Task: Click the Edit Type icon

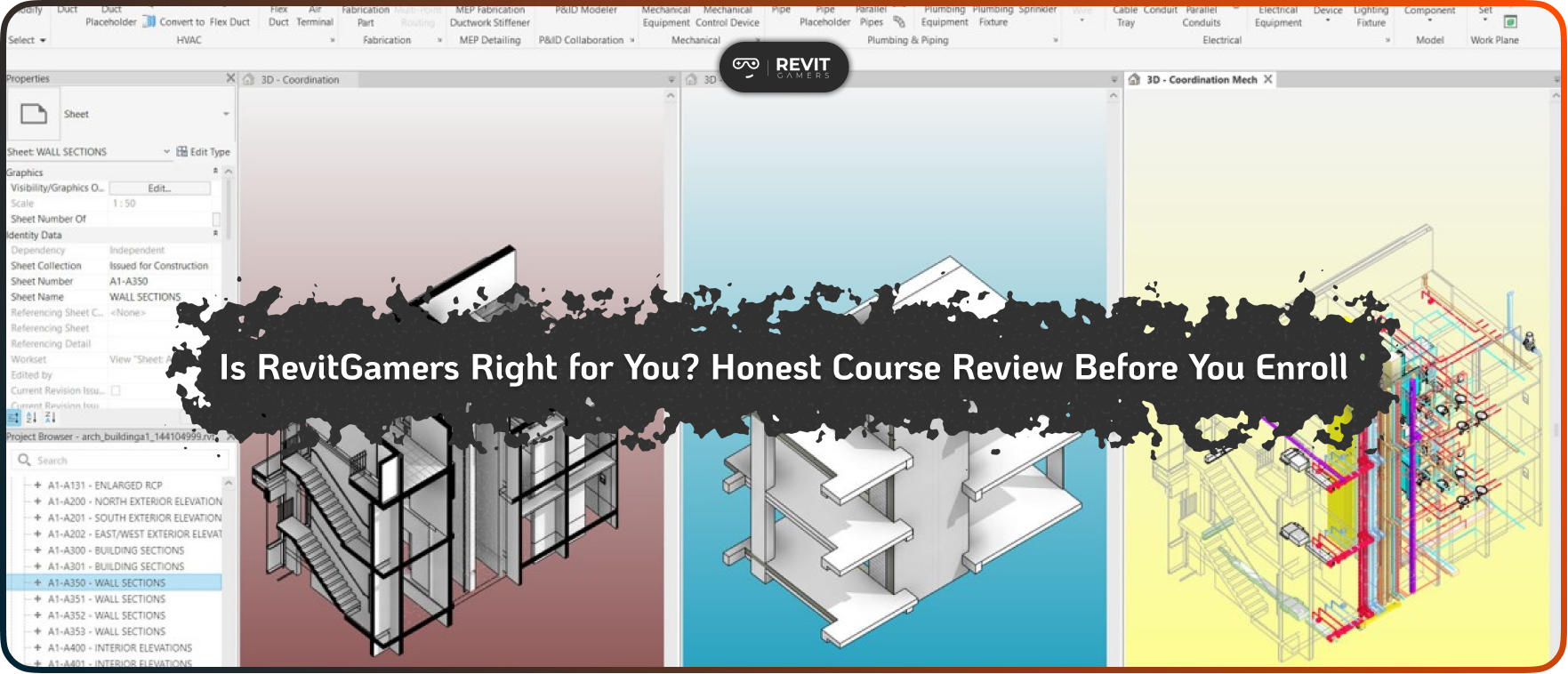Action: point(181,152)
